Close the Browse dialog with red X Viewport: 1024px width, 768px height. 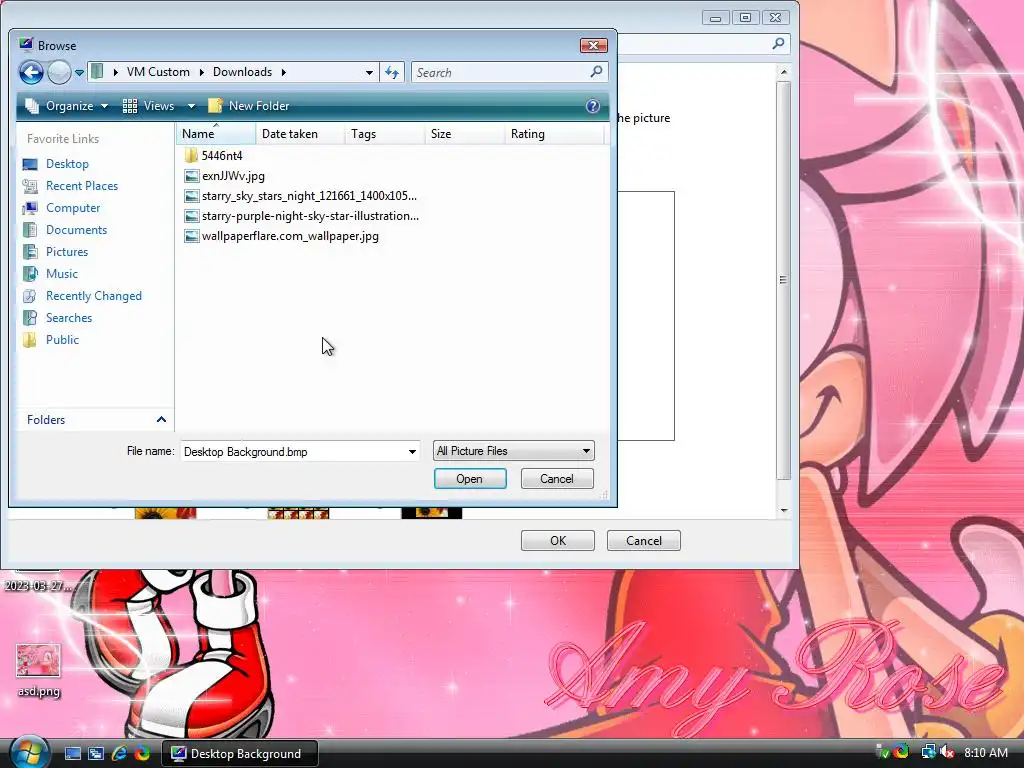pos(594,45)
